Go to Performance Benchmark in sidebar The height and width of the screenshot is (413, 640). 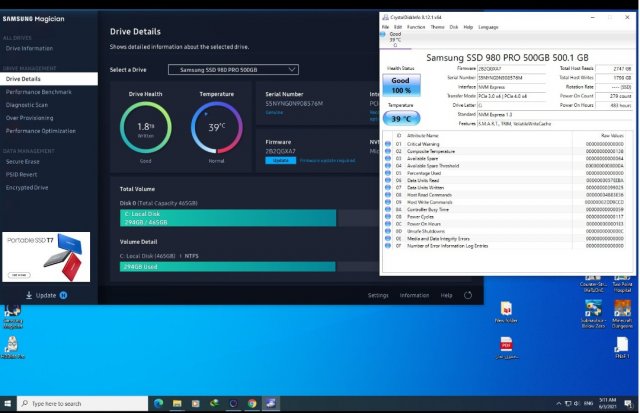[x=40, y=91]
